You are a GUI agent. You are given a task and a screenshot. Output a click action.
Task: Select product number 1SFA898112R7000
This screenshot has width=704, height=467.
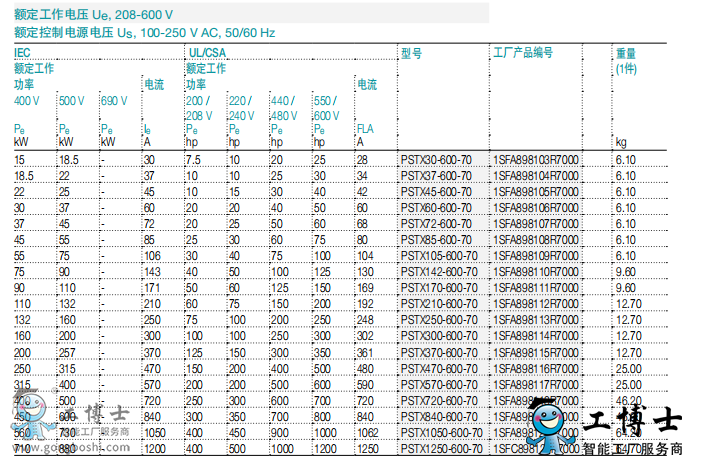point(536,304)
